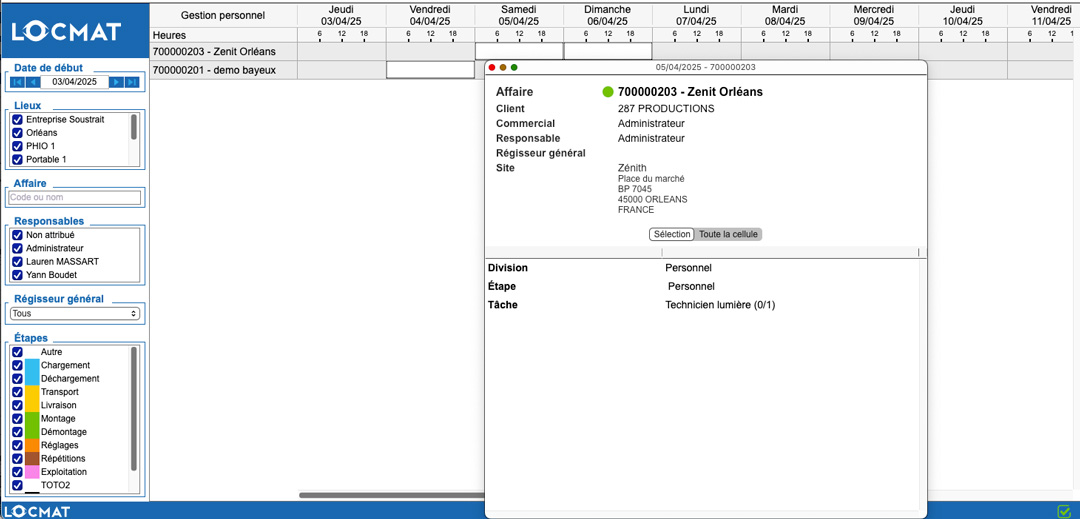Click the orange Réglages color swatch
This screenshot has height=519, width=1080.
point(32,445)
